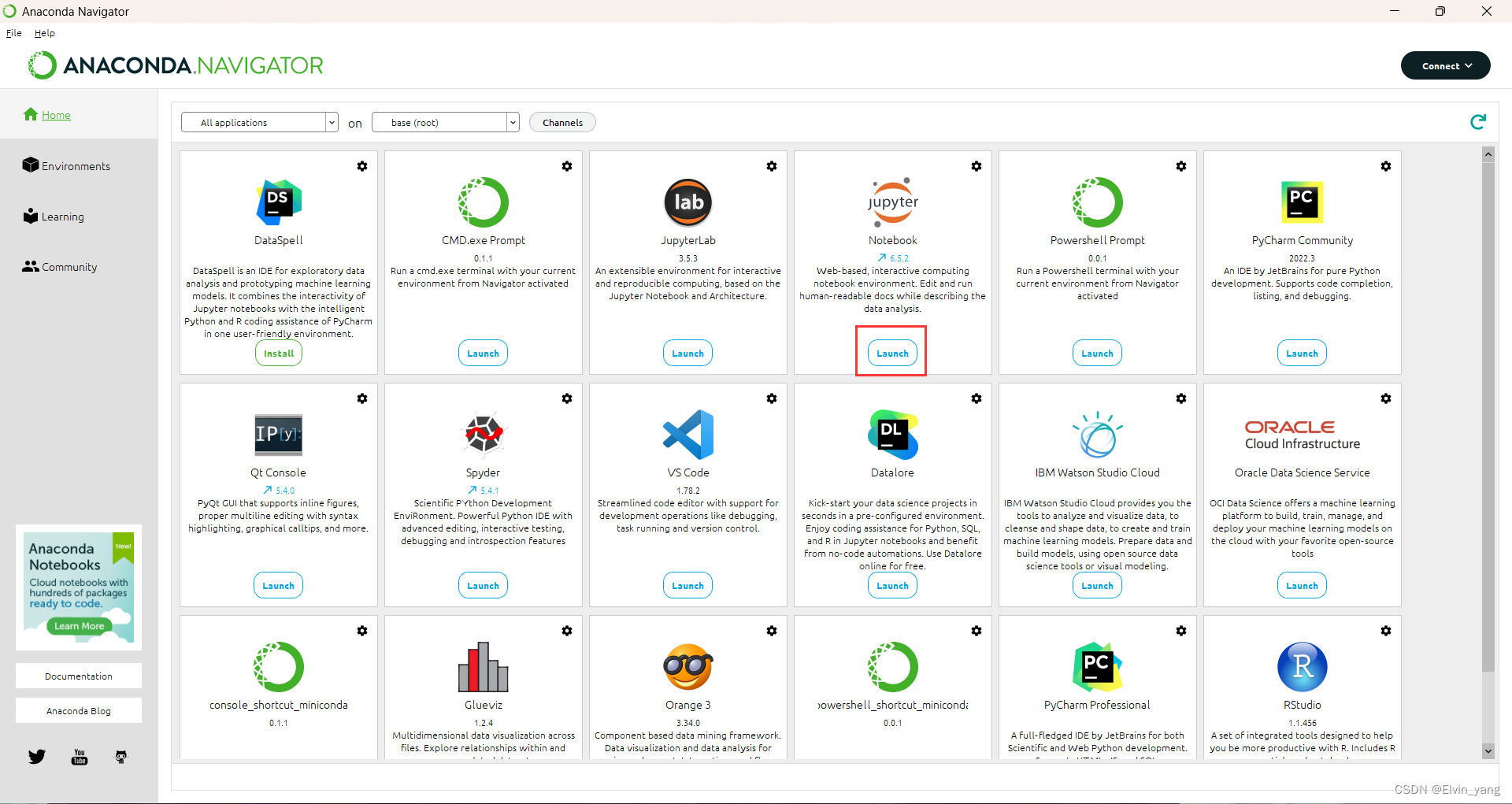Open the Anaconda Blog button
The width and height of the screenshot is (1512, 804).
click(79, 710)
